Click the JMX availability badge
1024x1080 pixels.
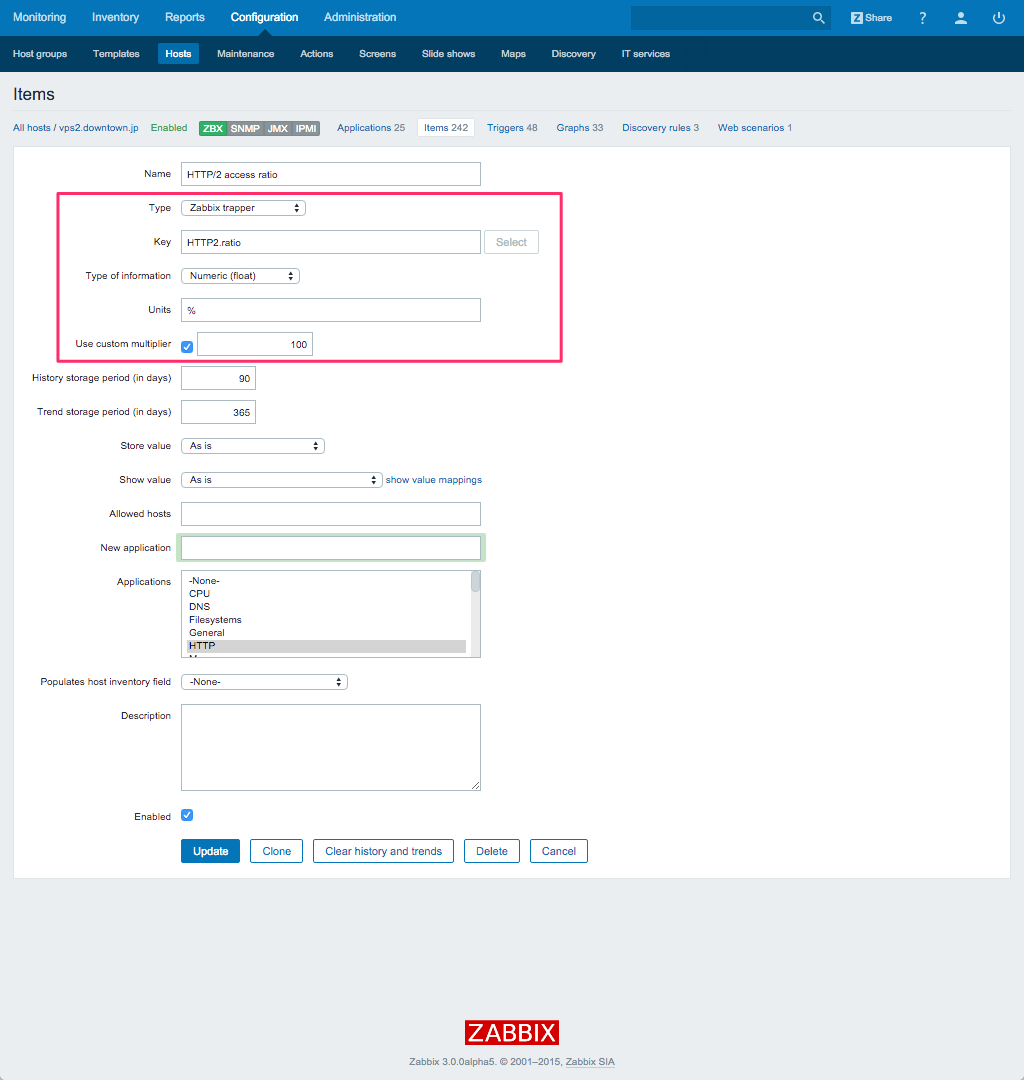(278, 128)
